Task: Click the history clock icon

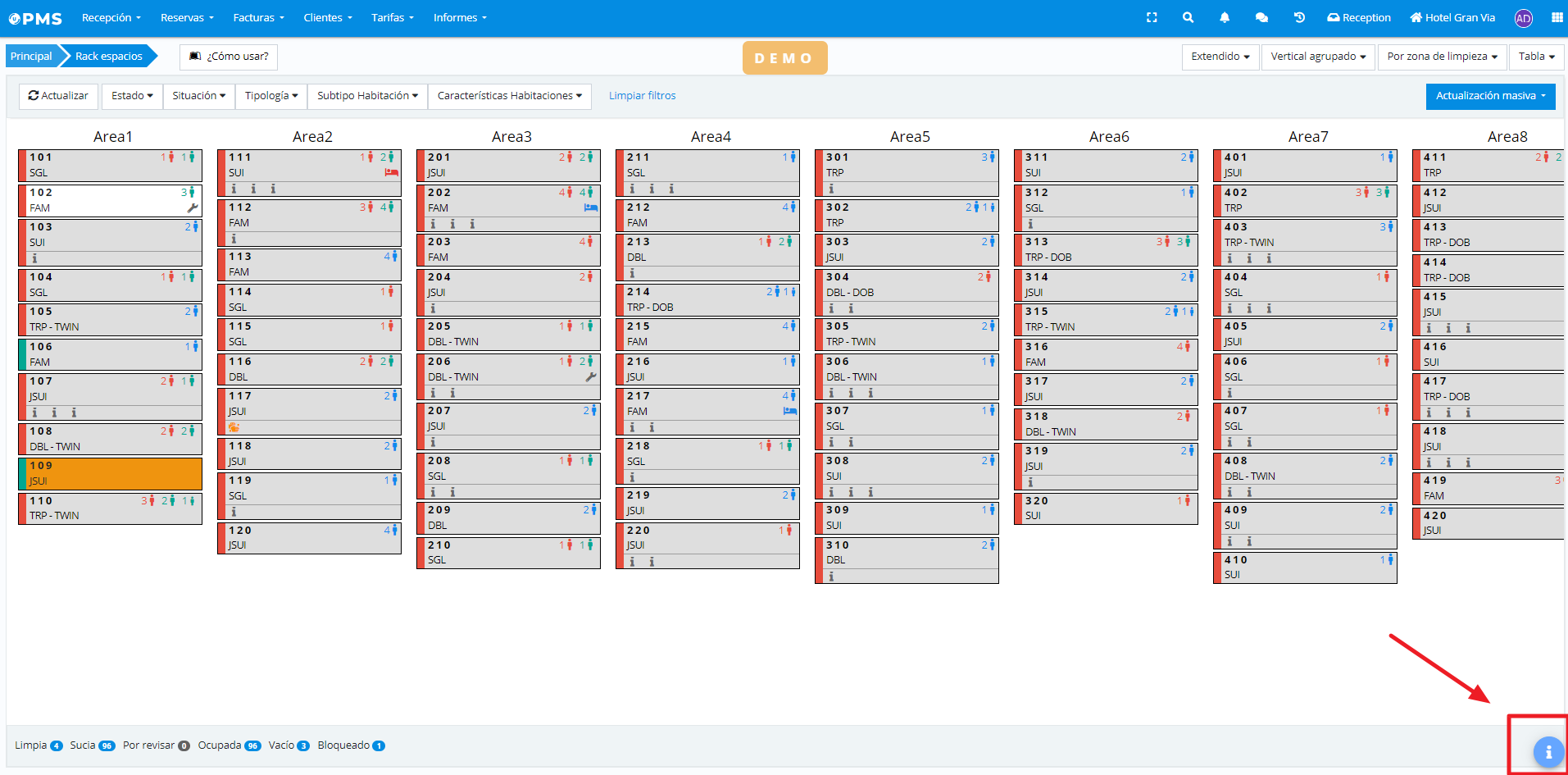Action: tap(1299, 17)
